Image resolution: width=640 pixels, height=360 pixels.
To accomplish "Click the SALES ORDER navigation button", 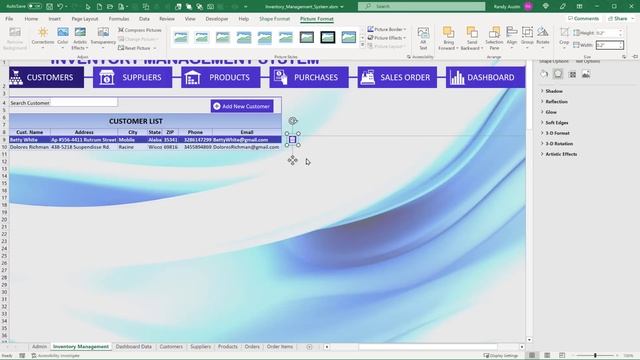I will click(x=397, y=77).
